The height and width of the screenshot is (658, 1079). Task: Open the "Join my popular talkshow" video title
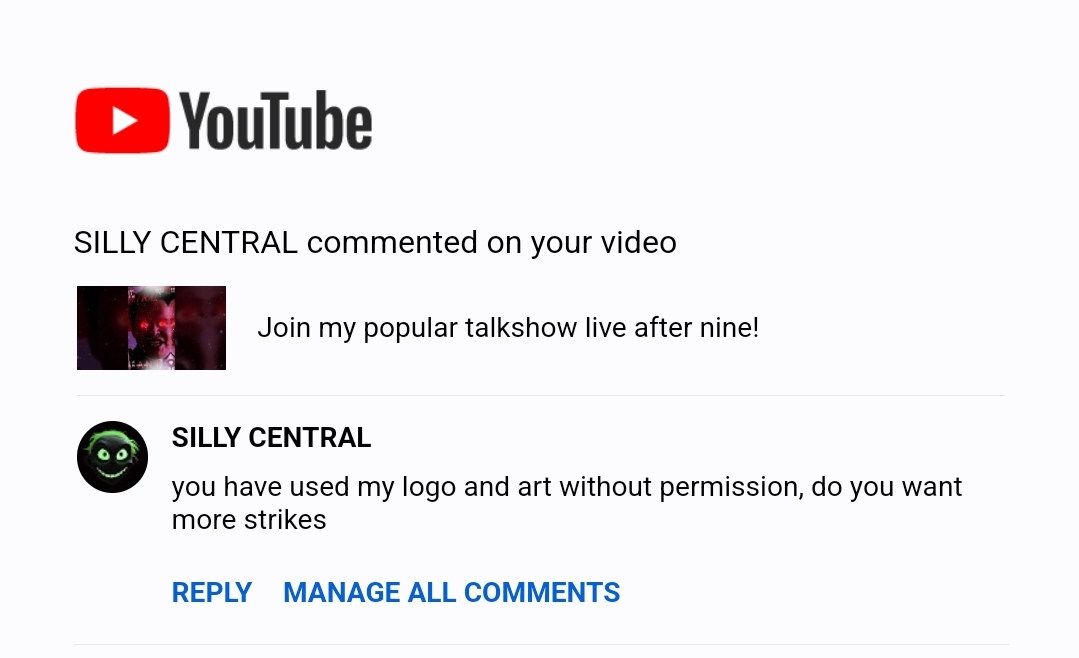(507, 328)
